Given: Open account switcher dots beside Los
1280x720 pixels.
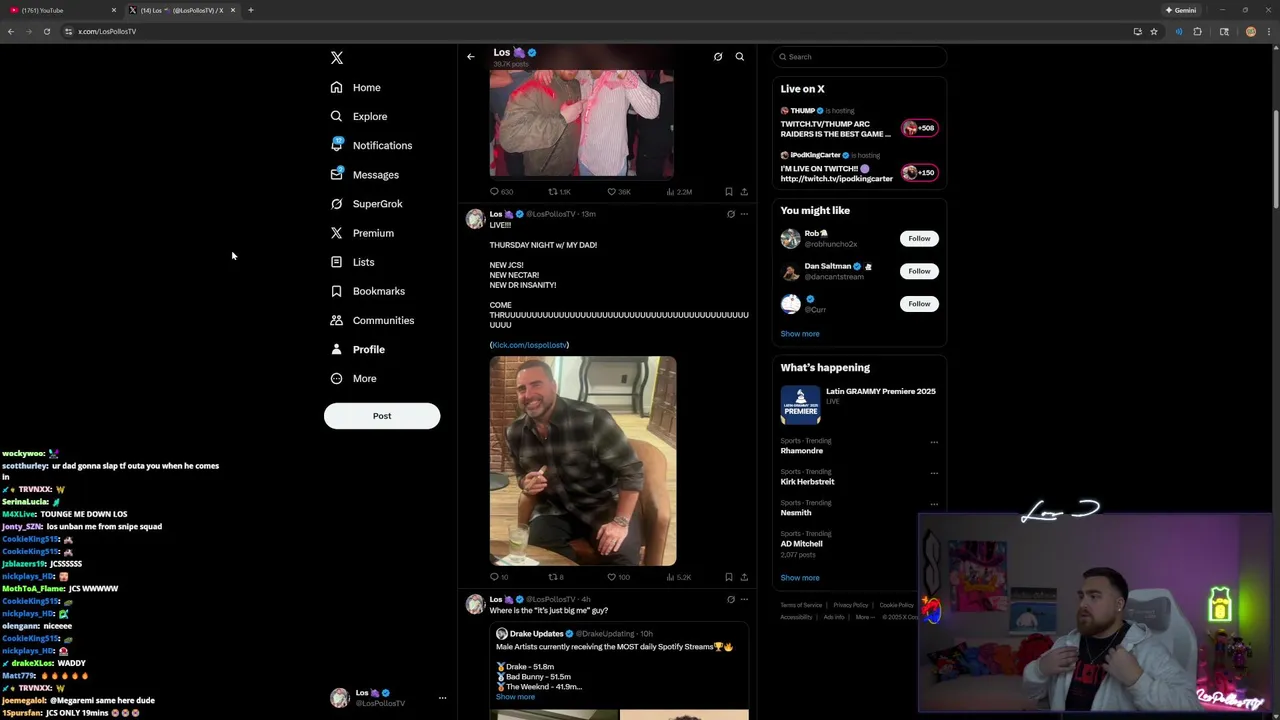Looking at the screenshot, I should pos(442,698).
